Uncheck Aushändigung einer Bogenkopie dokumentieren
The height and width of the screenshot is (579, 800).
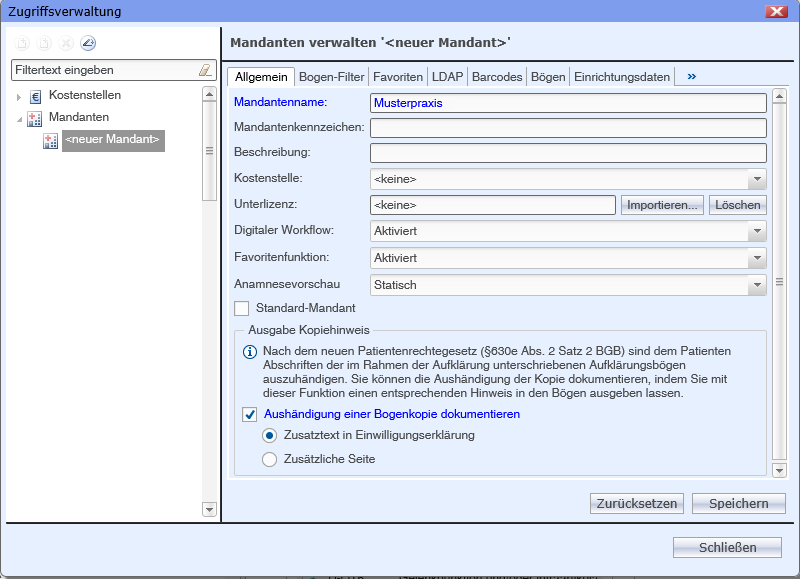[x=250, y=414]
